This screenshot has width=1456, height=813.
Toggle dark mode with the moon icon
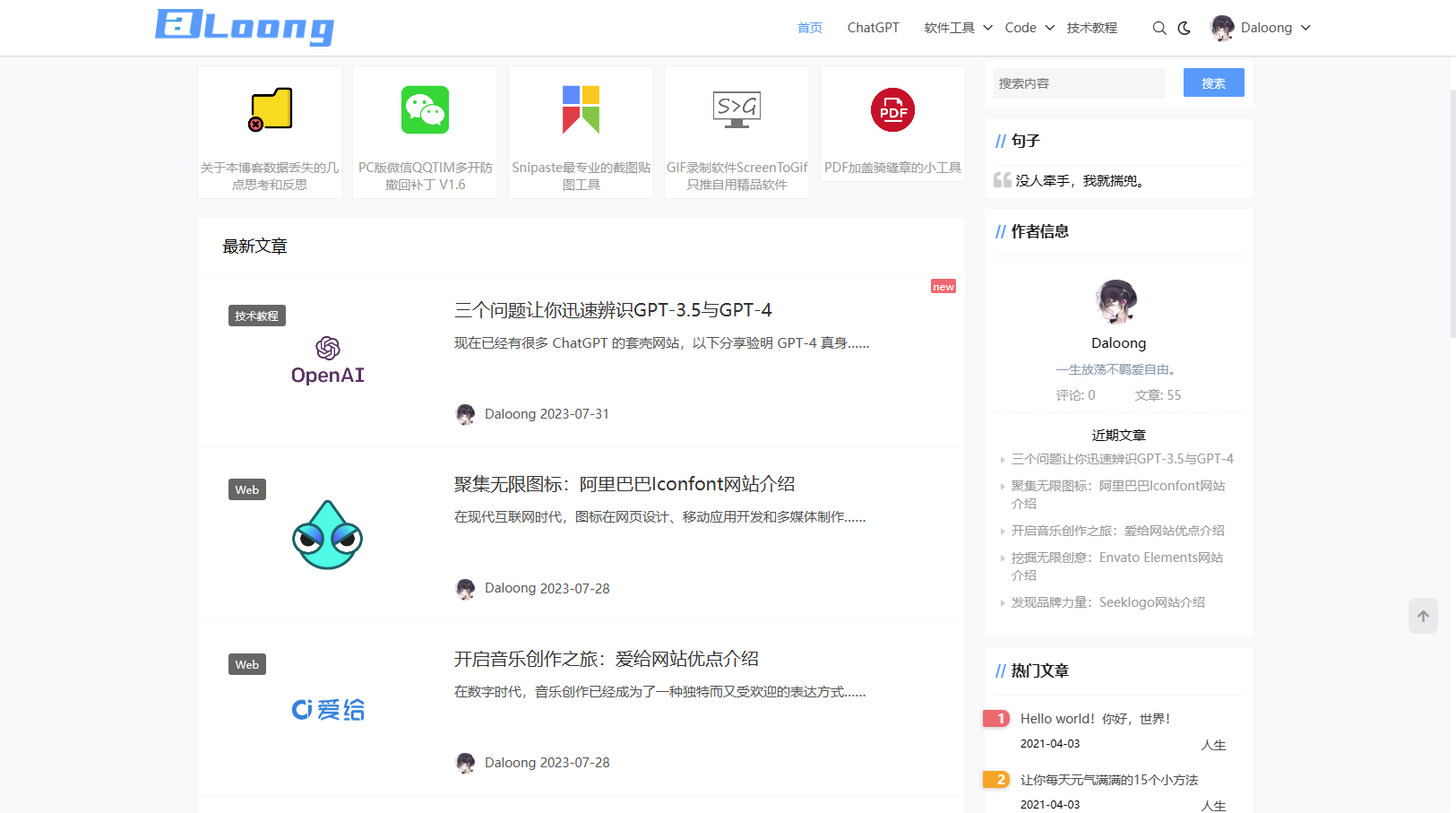1184,28
